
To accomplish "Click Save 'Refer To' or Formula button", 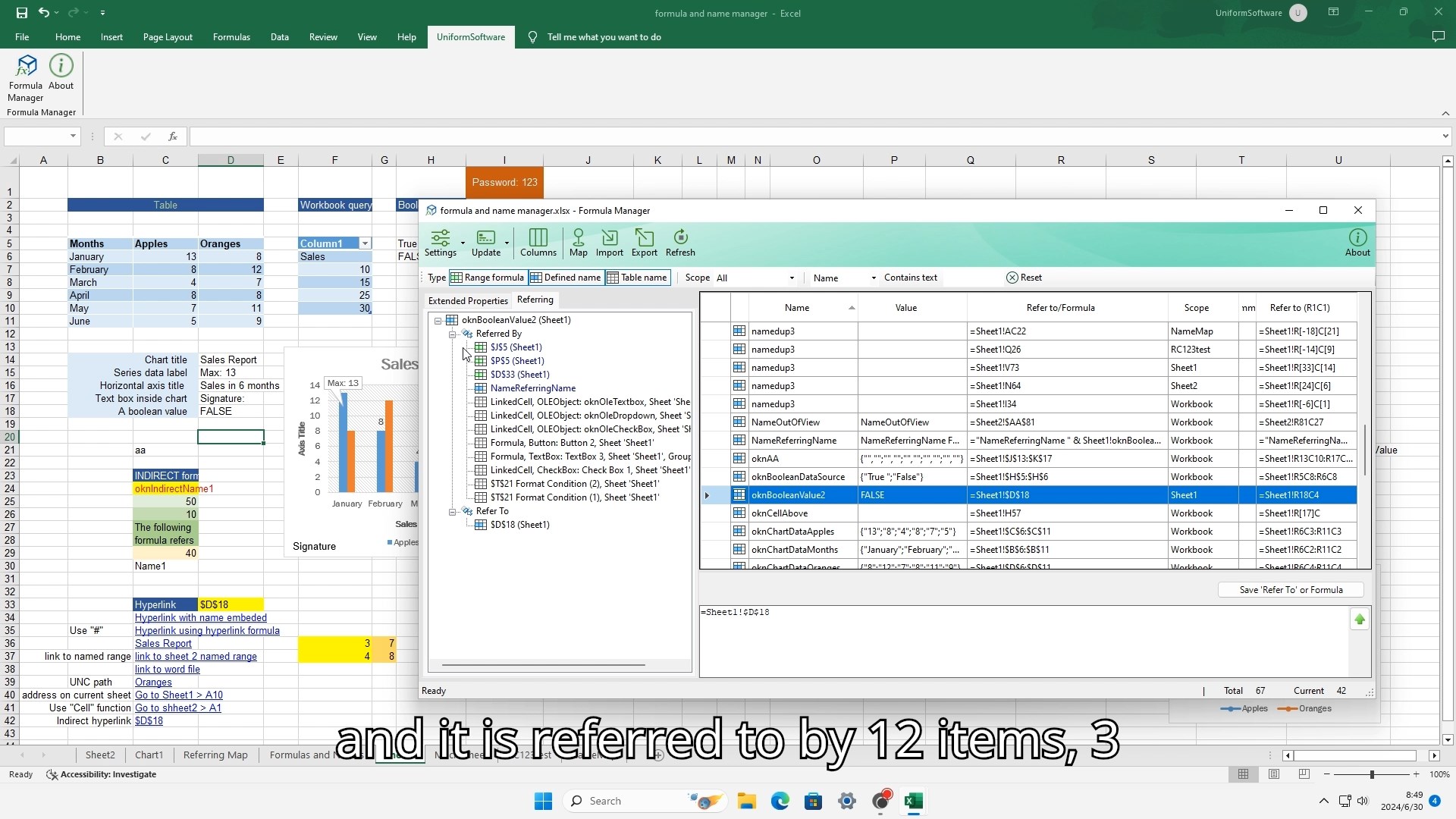I will coord(1290,590).
